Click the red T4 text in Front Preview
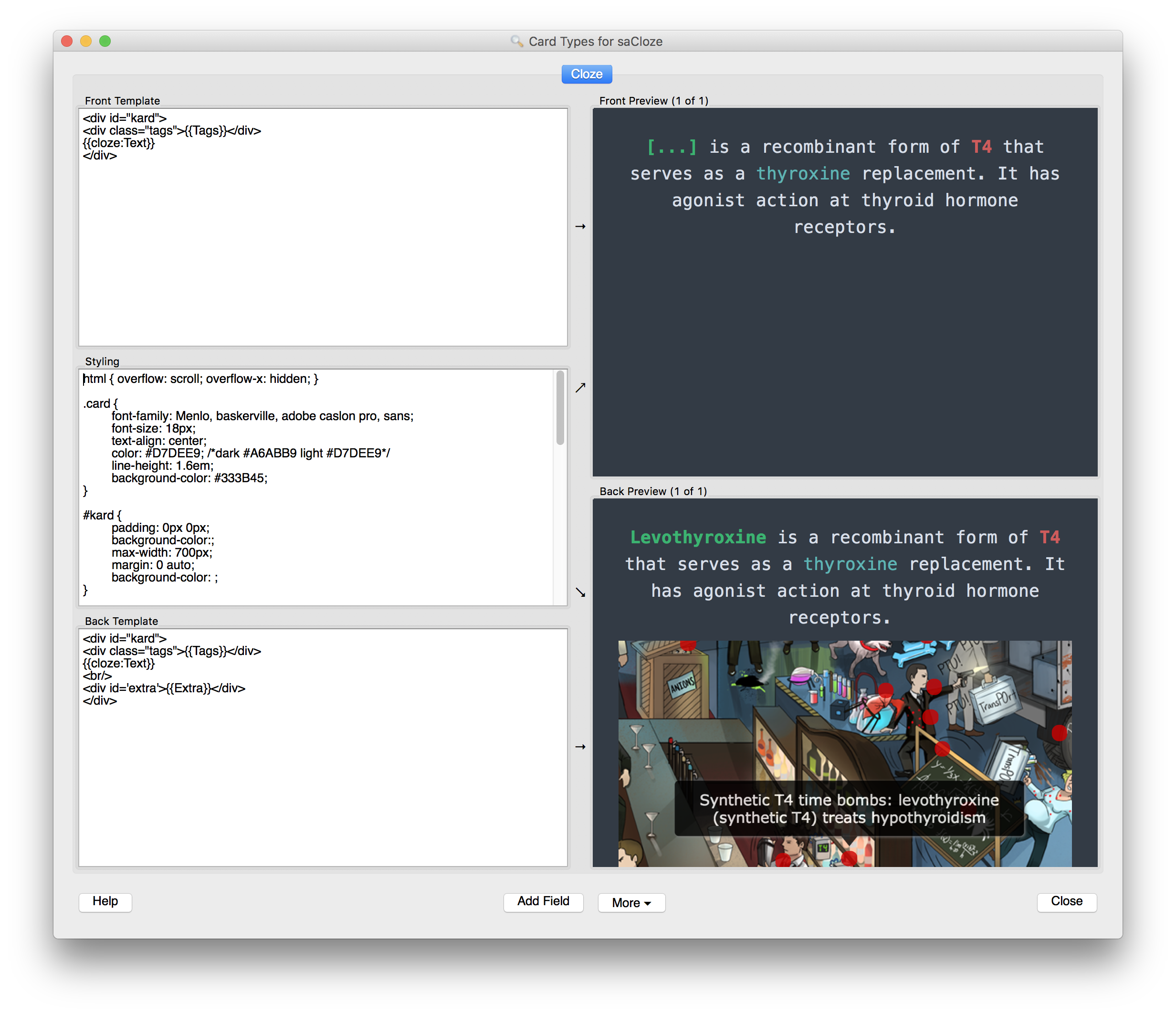 pos(981,147)
